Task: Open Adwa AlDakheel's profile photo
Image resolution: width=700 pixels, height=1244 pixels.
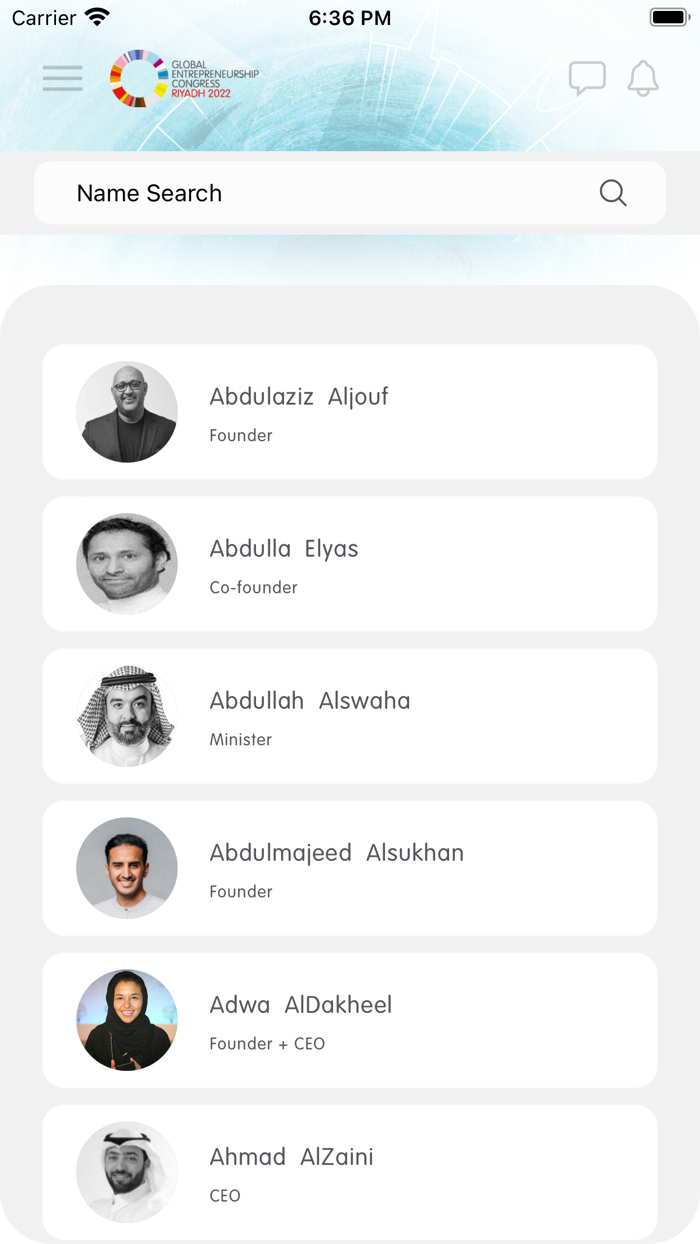Action: tap(127, 1020)
